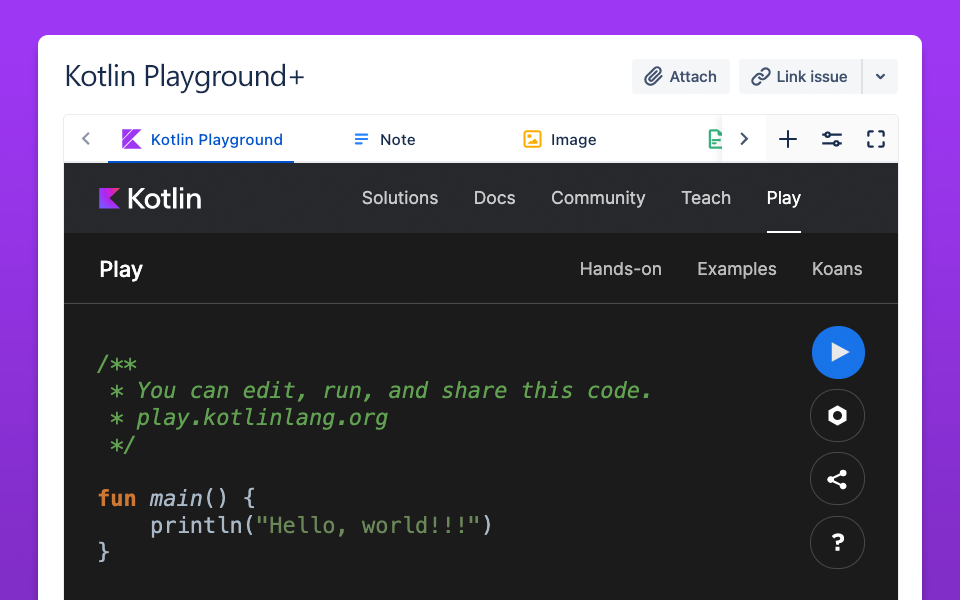Click the Note tab's orange lines icon
The height and width of the screenshot is (600, 960).
tap(361, 139)
